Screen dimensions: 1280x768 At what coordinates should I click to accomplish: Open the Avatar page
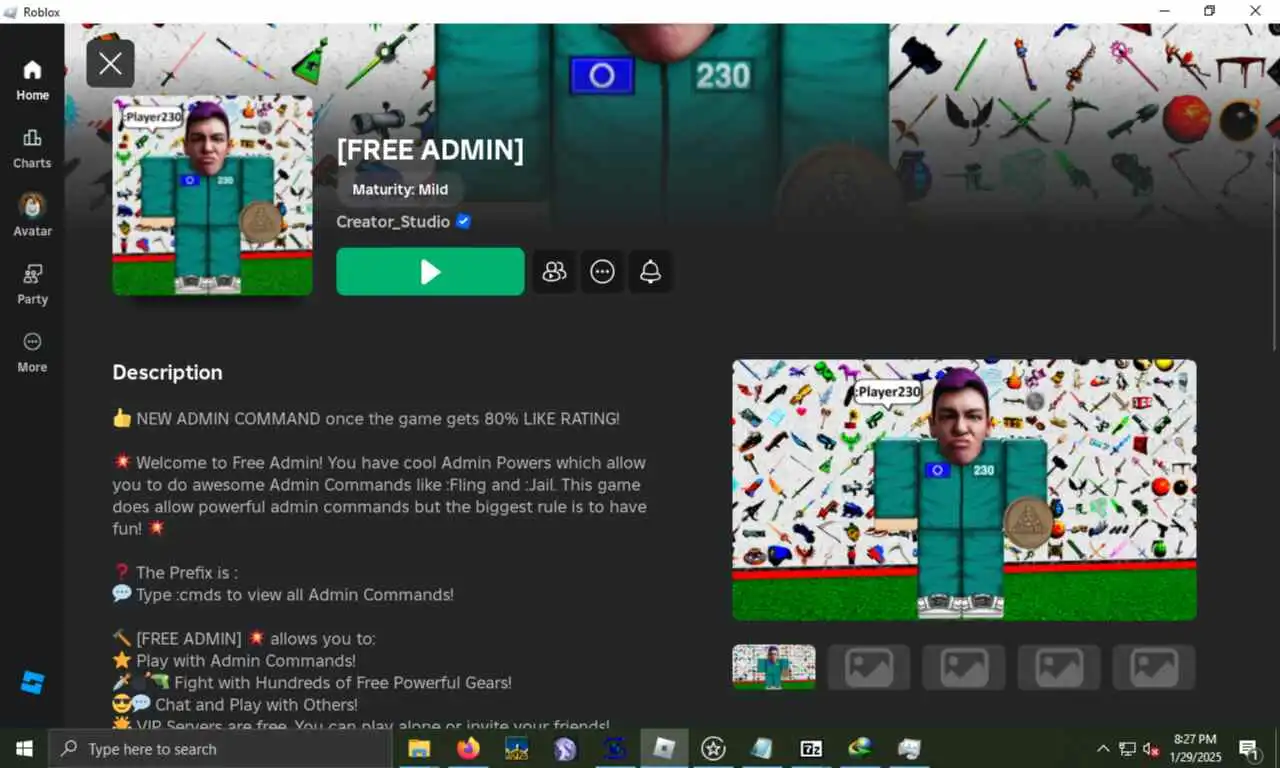click(32, 216)
